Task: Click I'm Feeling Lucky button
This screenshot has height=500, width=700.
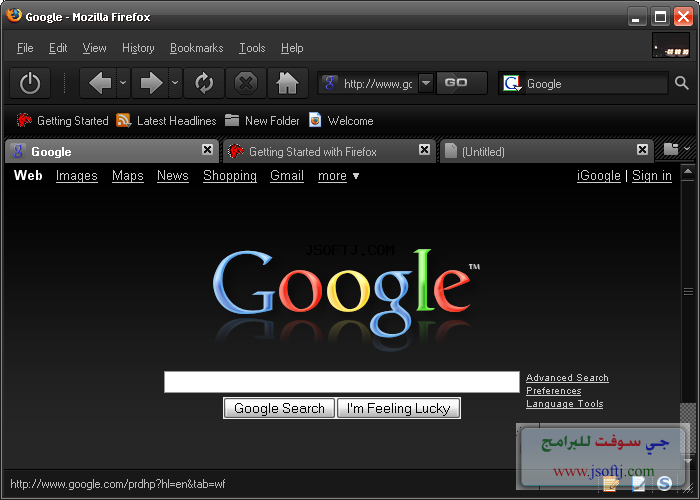Action: (399, 408)
